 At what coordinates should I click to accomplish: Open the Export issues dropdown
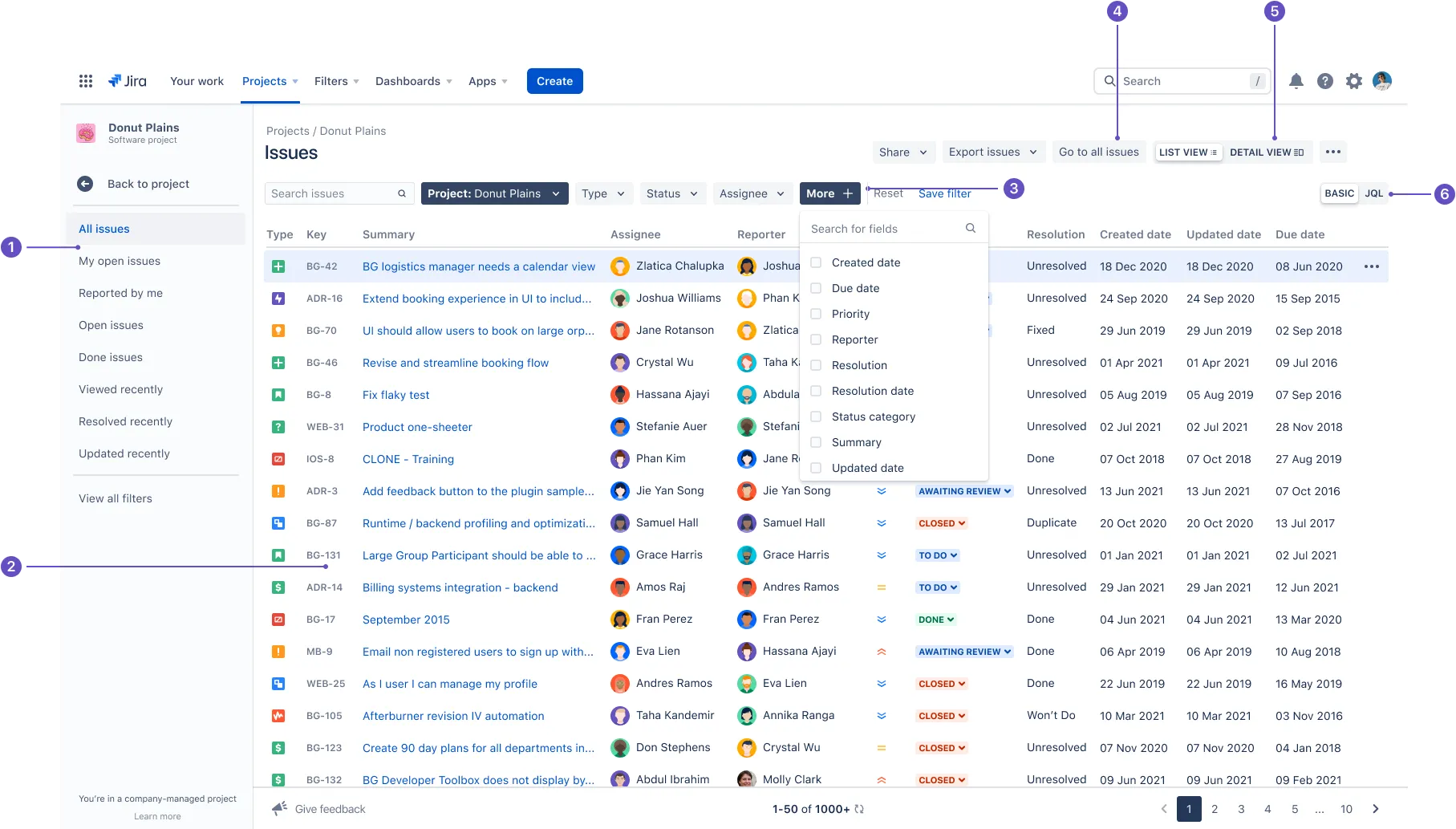(993, 152)
